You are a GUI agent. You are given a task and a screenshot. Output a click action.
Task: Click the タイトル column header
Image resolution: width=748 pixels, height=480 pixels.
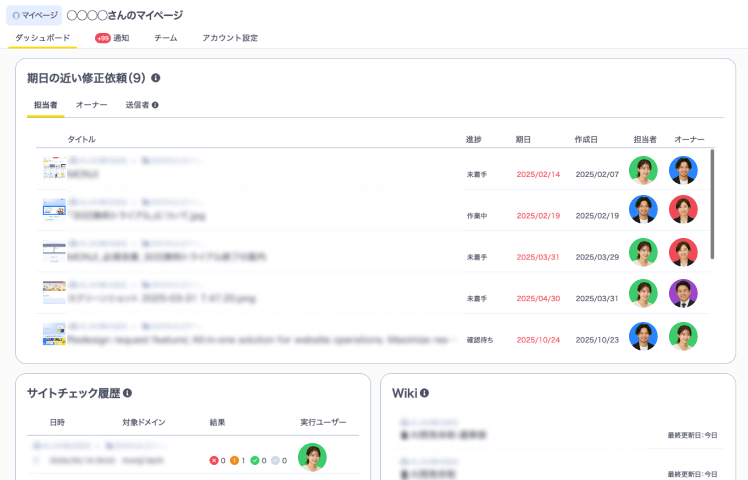(82, 139)
